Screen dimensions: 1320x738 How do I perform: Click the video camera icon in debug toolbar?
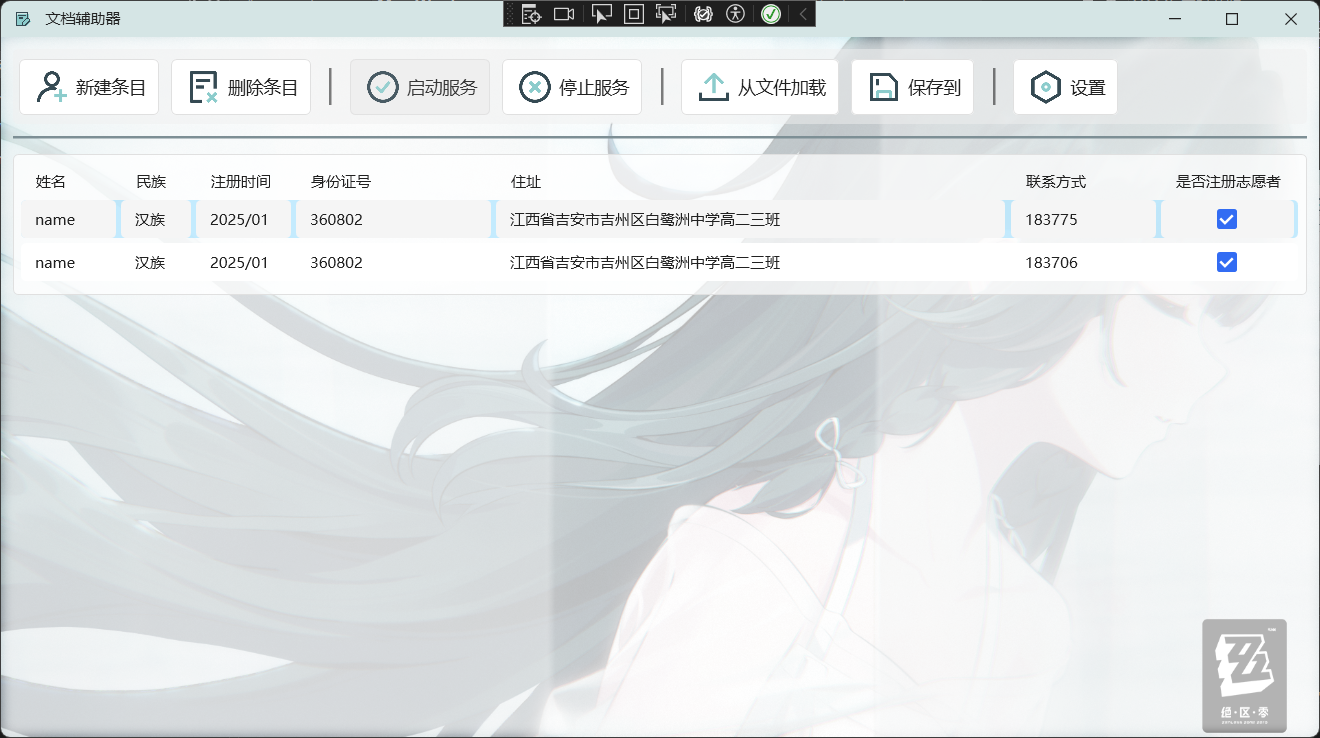564,14
